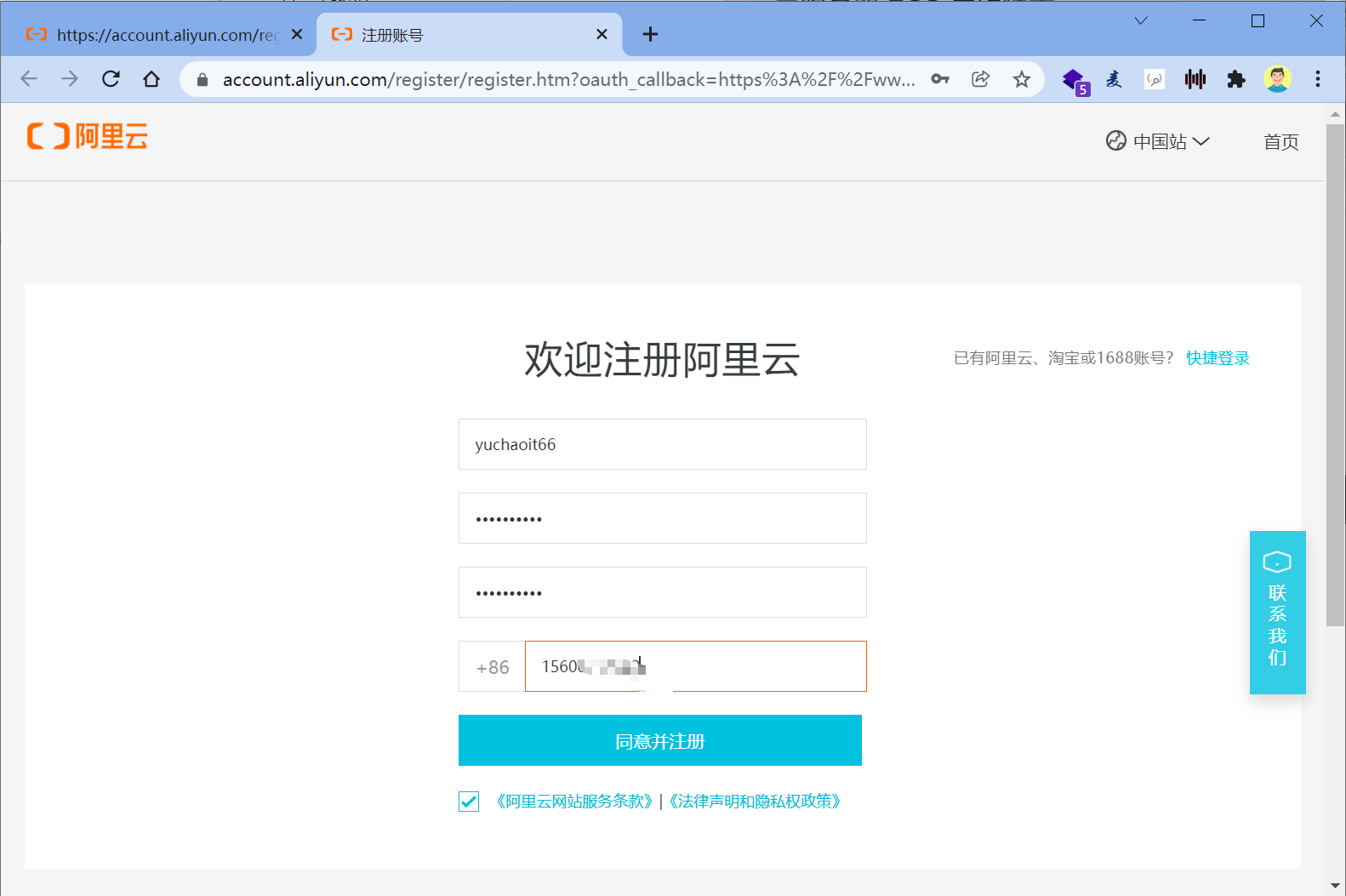1346x896 pixels.
Task: Uncheck the service terms agreement checkbox
Action: [469, 802]
